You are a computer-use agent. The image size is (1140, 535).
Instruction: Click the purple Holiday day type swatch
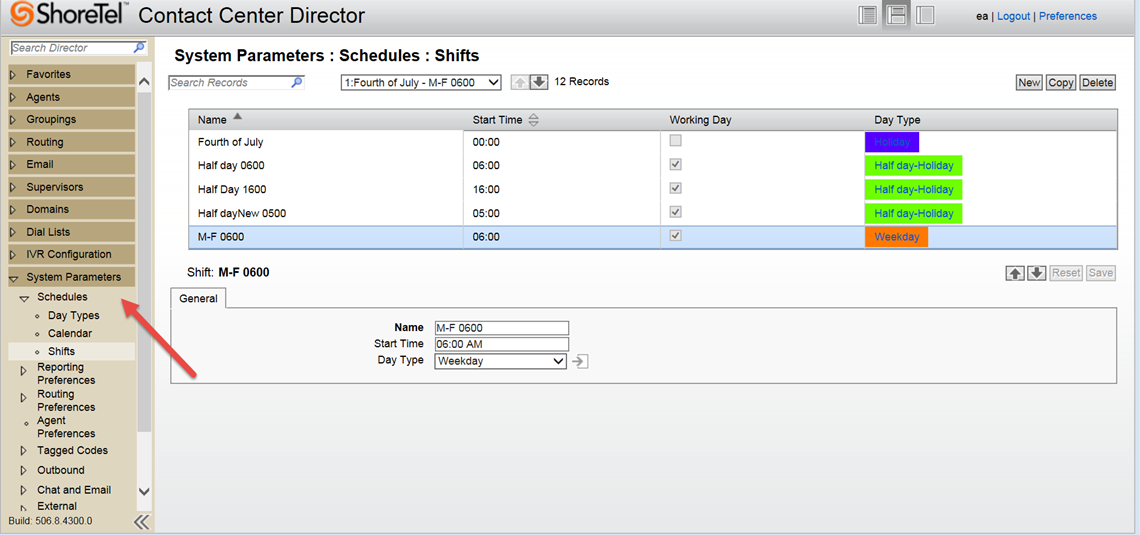892,142
